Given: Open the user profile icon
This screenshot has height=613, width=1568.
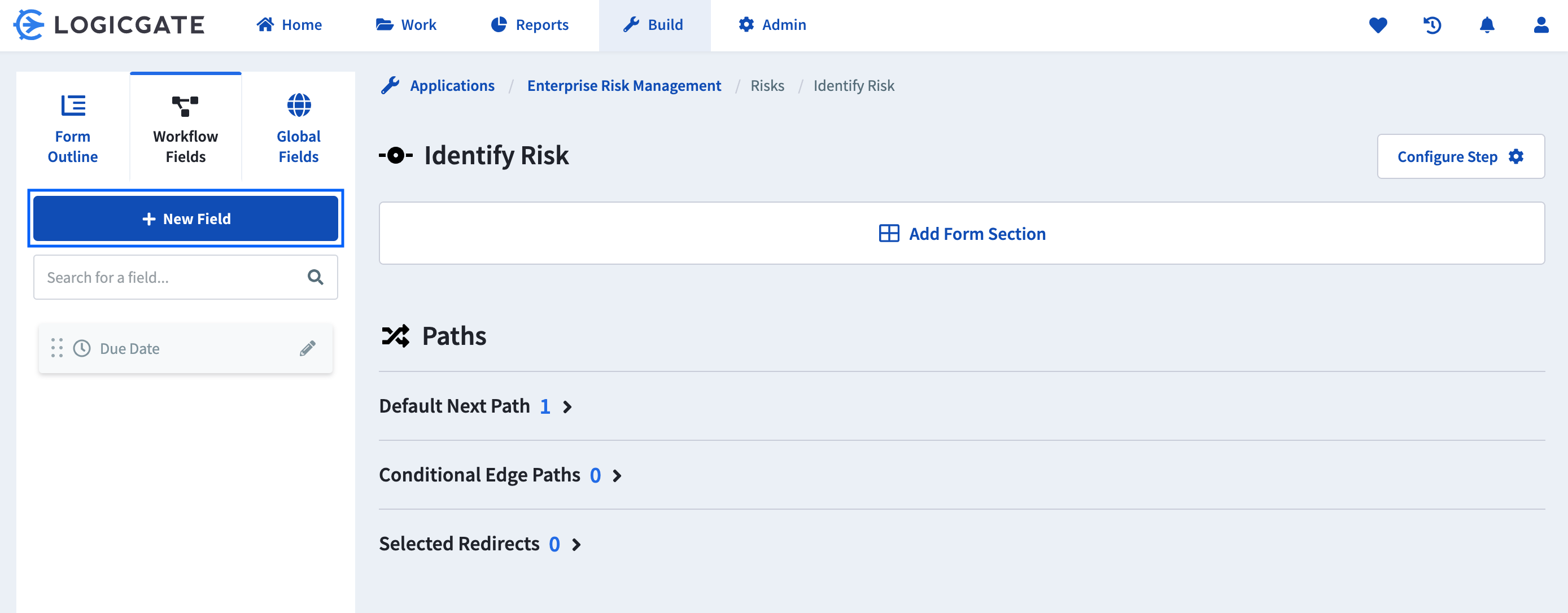Looking at the screenshot, I should tap(1541, 25).
